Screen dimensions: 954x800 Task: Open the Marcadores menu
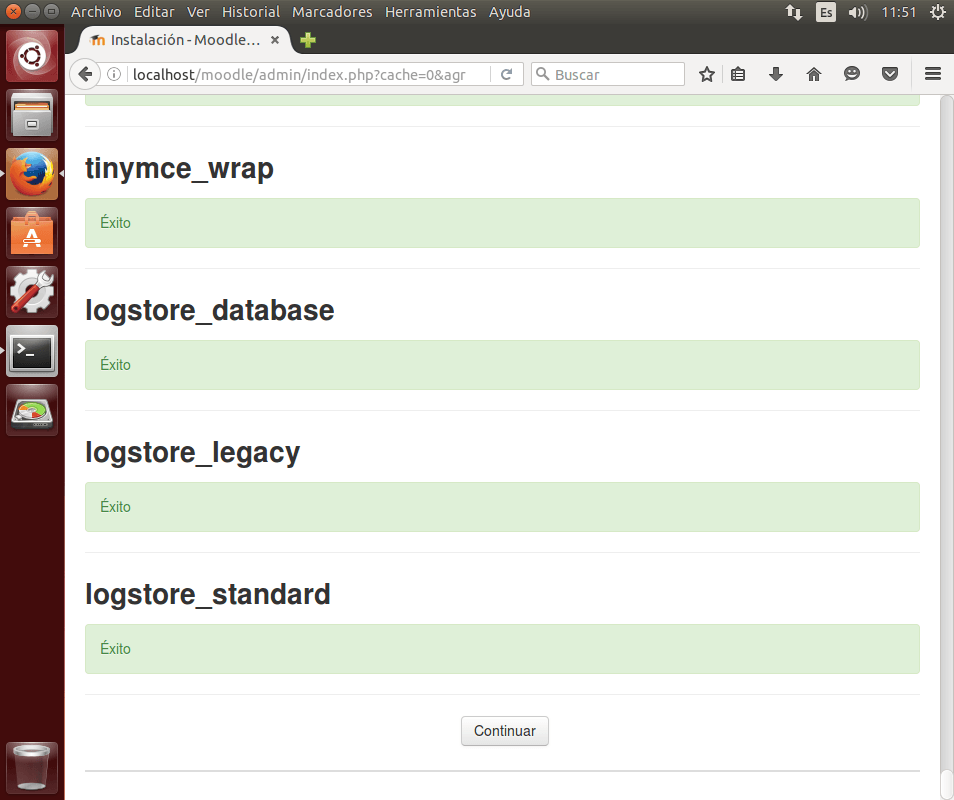pos(332,12)
